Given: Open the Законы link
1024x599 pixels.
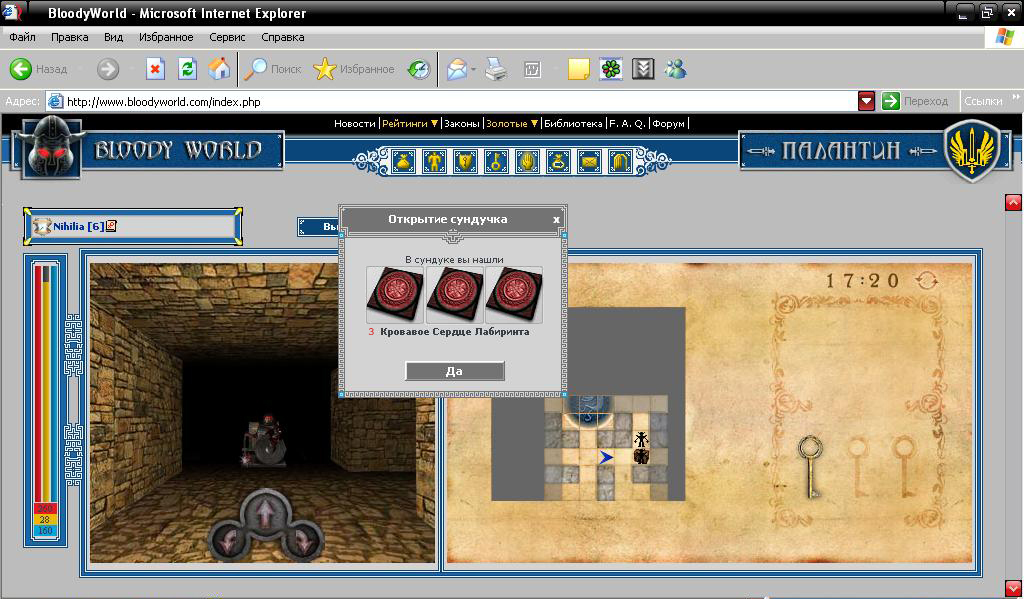Looking at the screenshot, I should [x=462, y=123].
